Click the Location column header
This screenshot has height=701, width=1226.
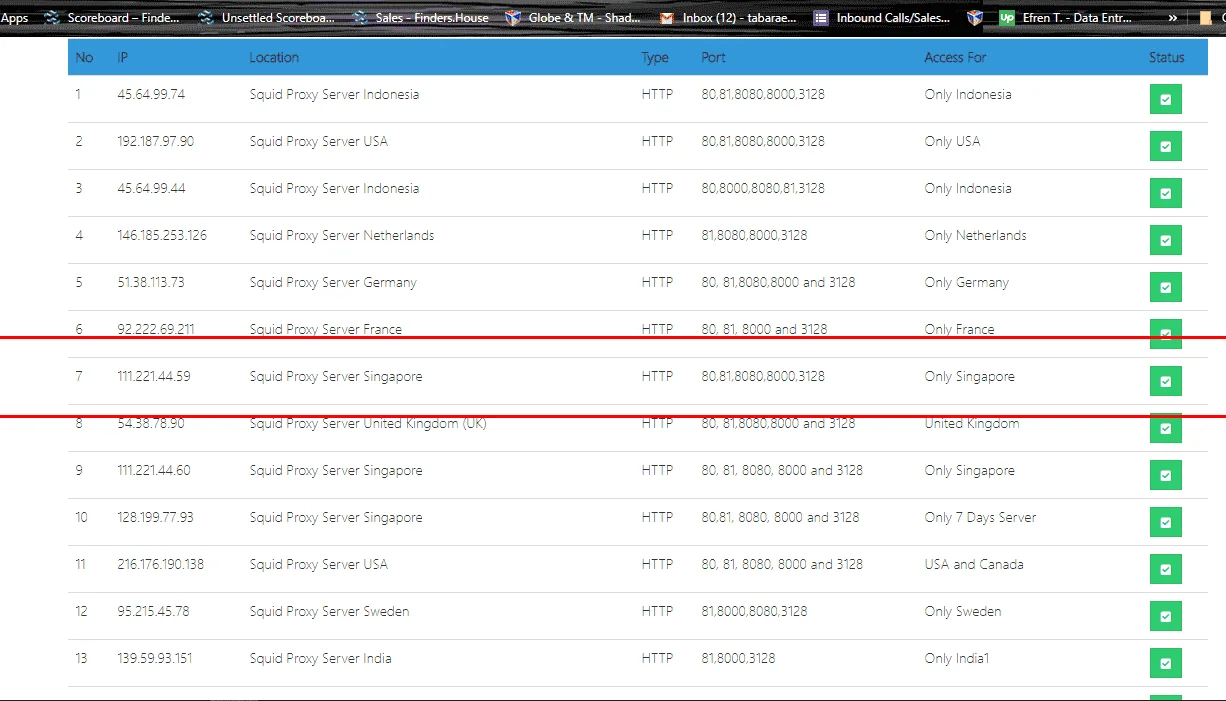pyautogui.click(x=274, y=57)
